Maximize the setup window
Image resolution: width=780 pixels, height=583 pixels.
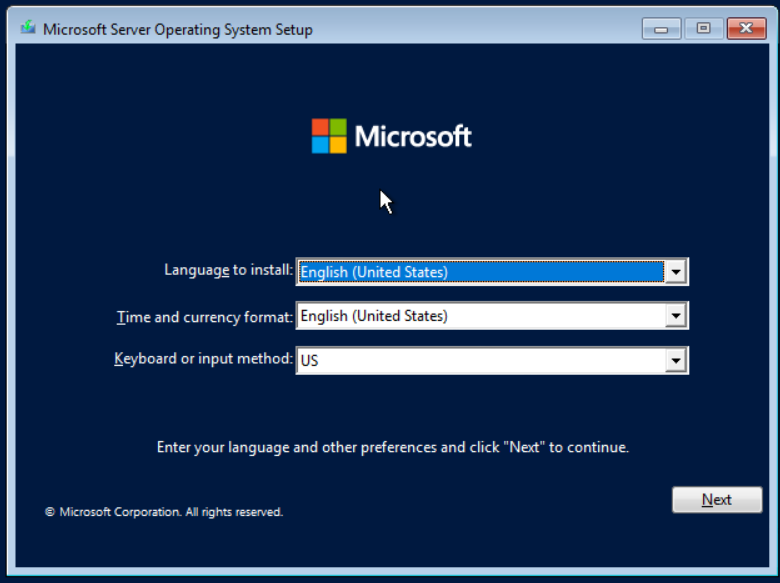[x=703, y=29]
